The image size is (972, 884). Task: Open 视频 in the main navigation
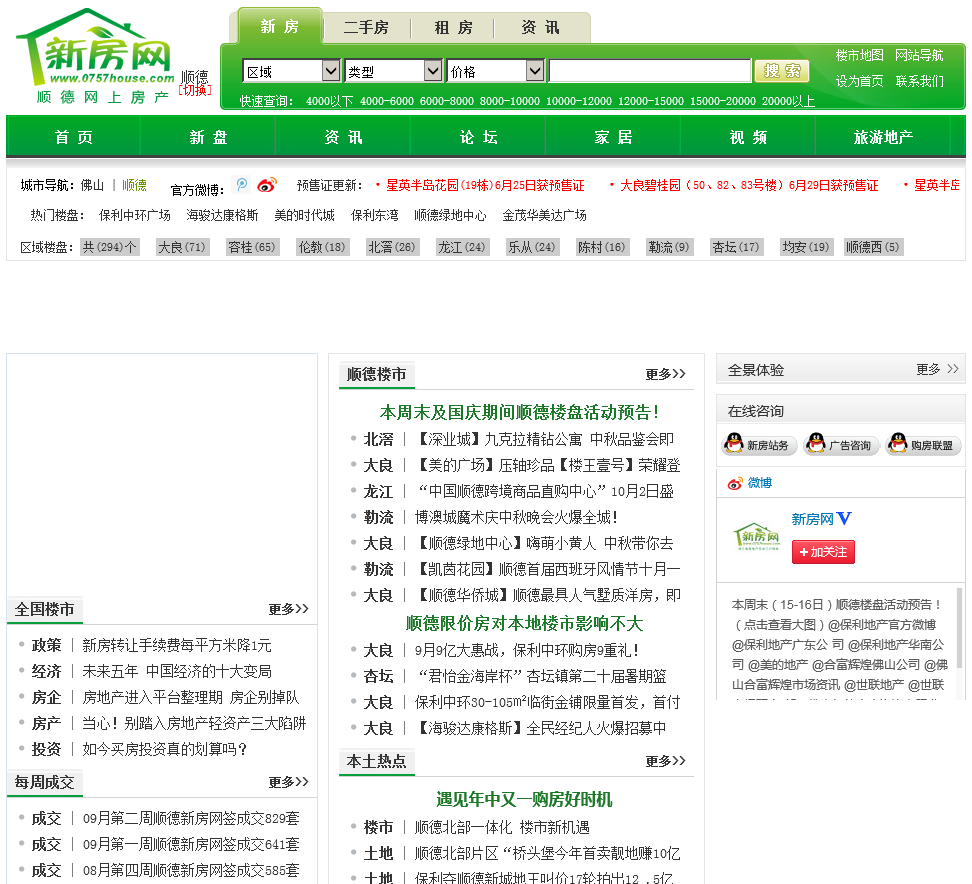[x=748, y=137]
